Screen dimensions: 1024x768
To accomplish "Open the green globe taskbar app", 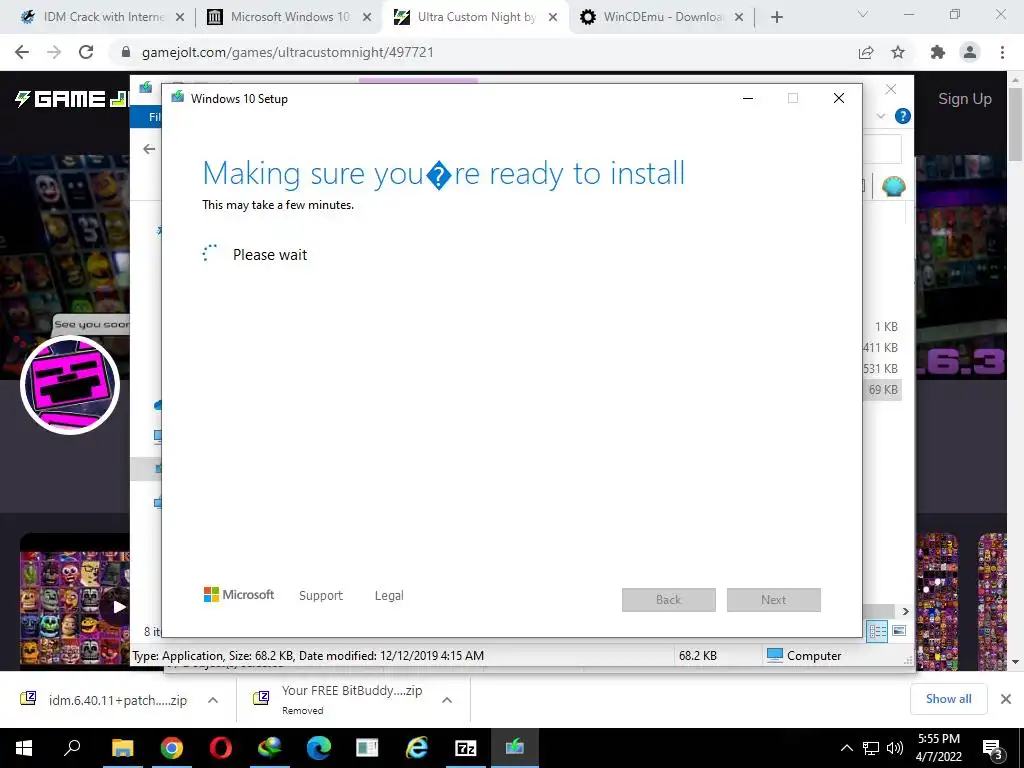I will (270, 748).
